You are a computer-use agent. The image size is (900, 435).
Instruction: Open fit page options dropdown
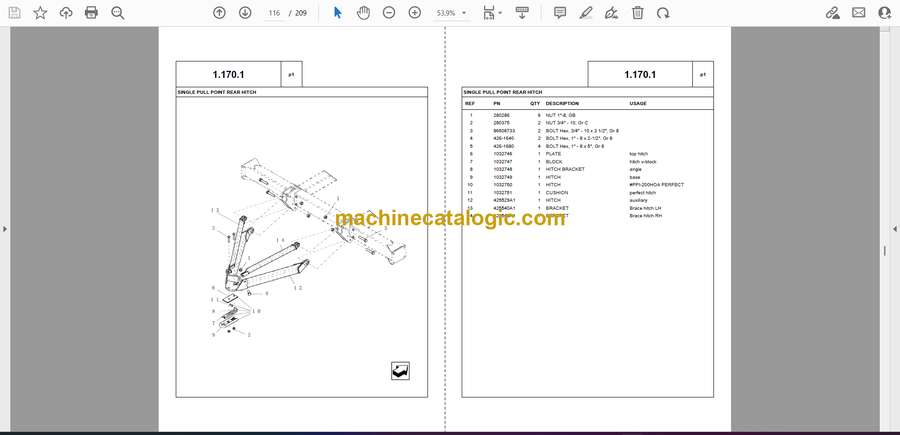click(492, 13)
